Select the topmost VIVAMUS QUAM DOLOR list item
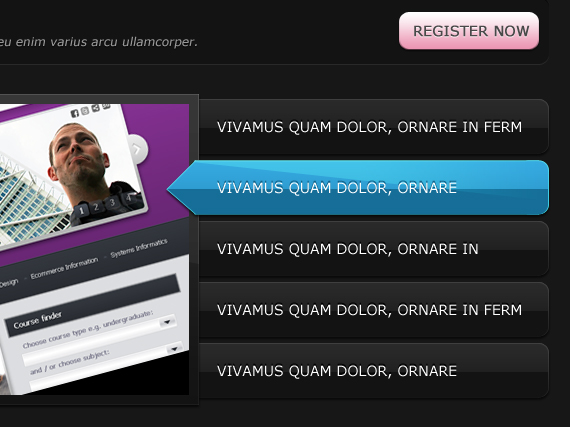570x427 pixels. tap(374, 127)
